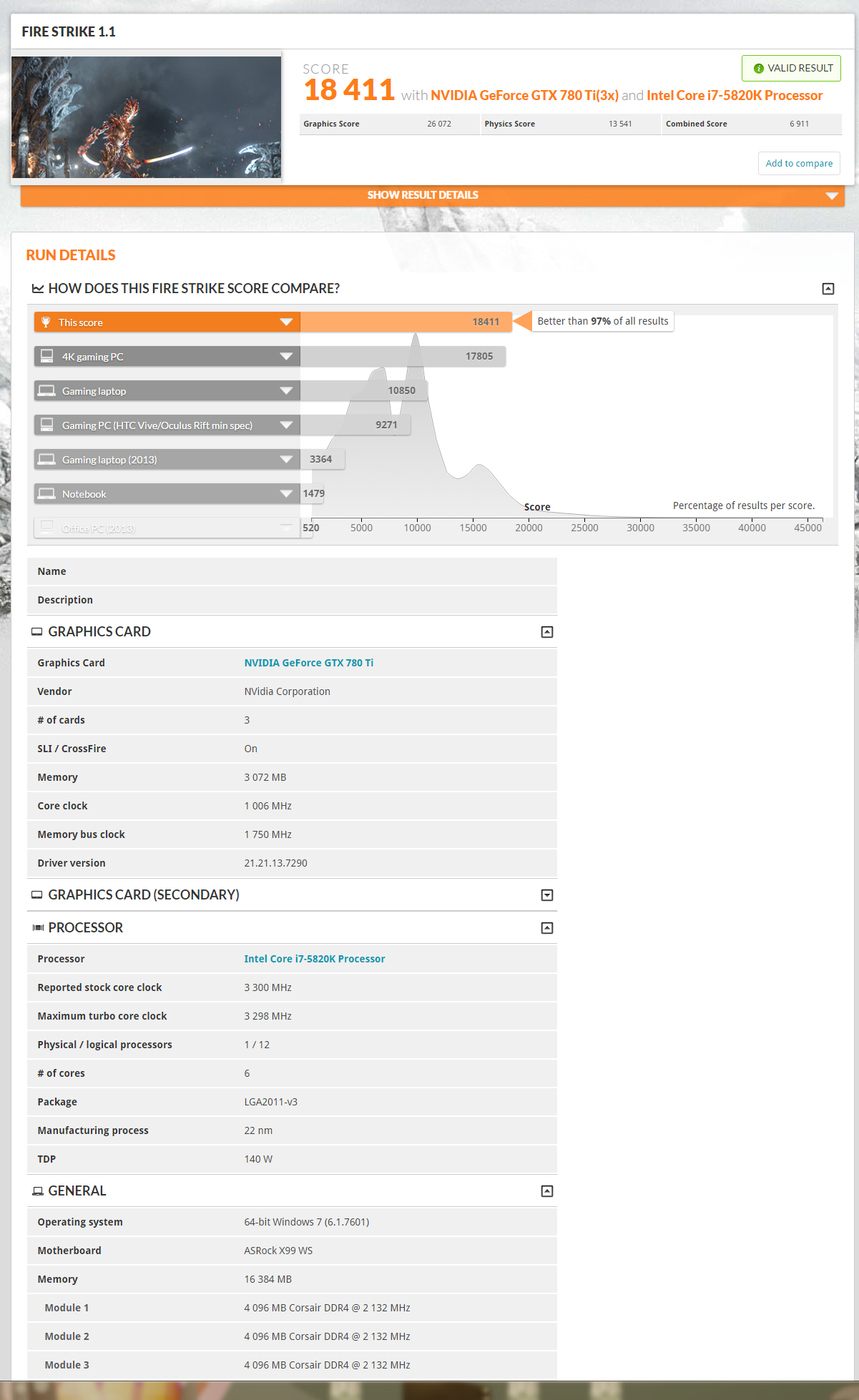
Task: Click the Driver version value 21.21.13.7290
Action: coord(276,863)
